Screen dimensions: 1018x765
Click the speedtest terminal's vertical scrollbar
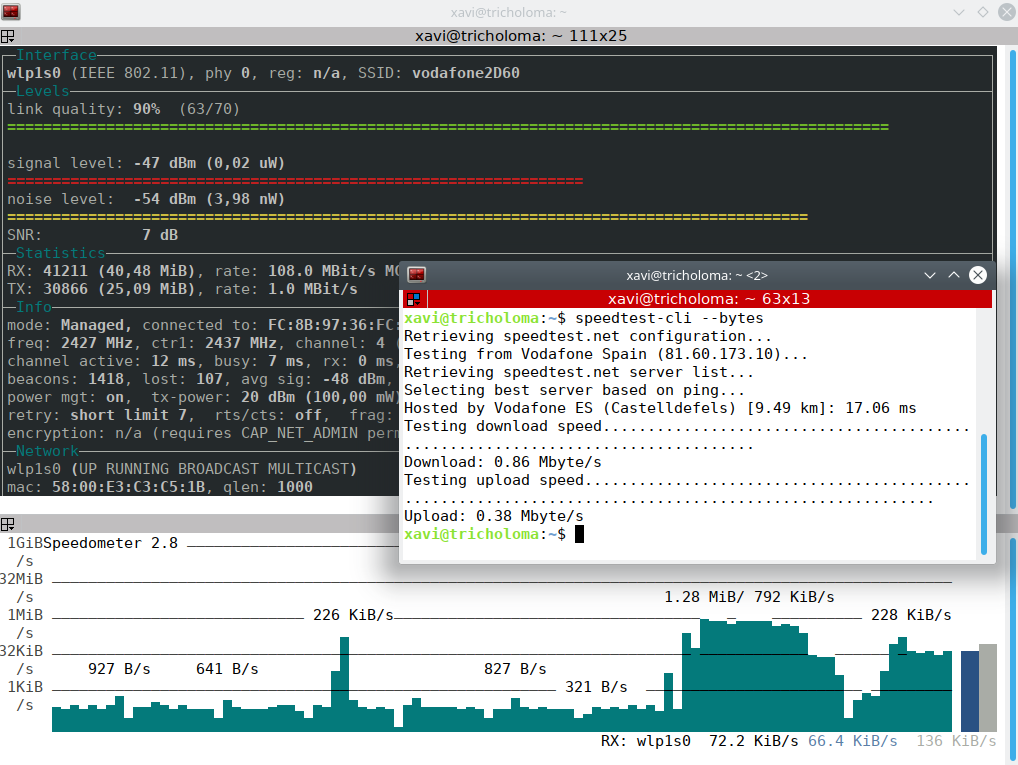click(x=984, y=494)
